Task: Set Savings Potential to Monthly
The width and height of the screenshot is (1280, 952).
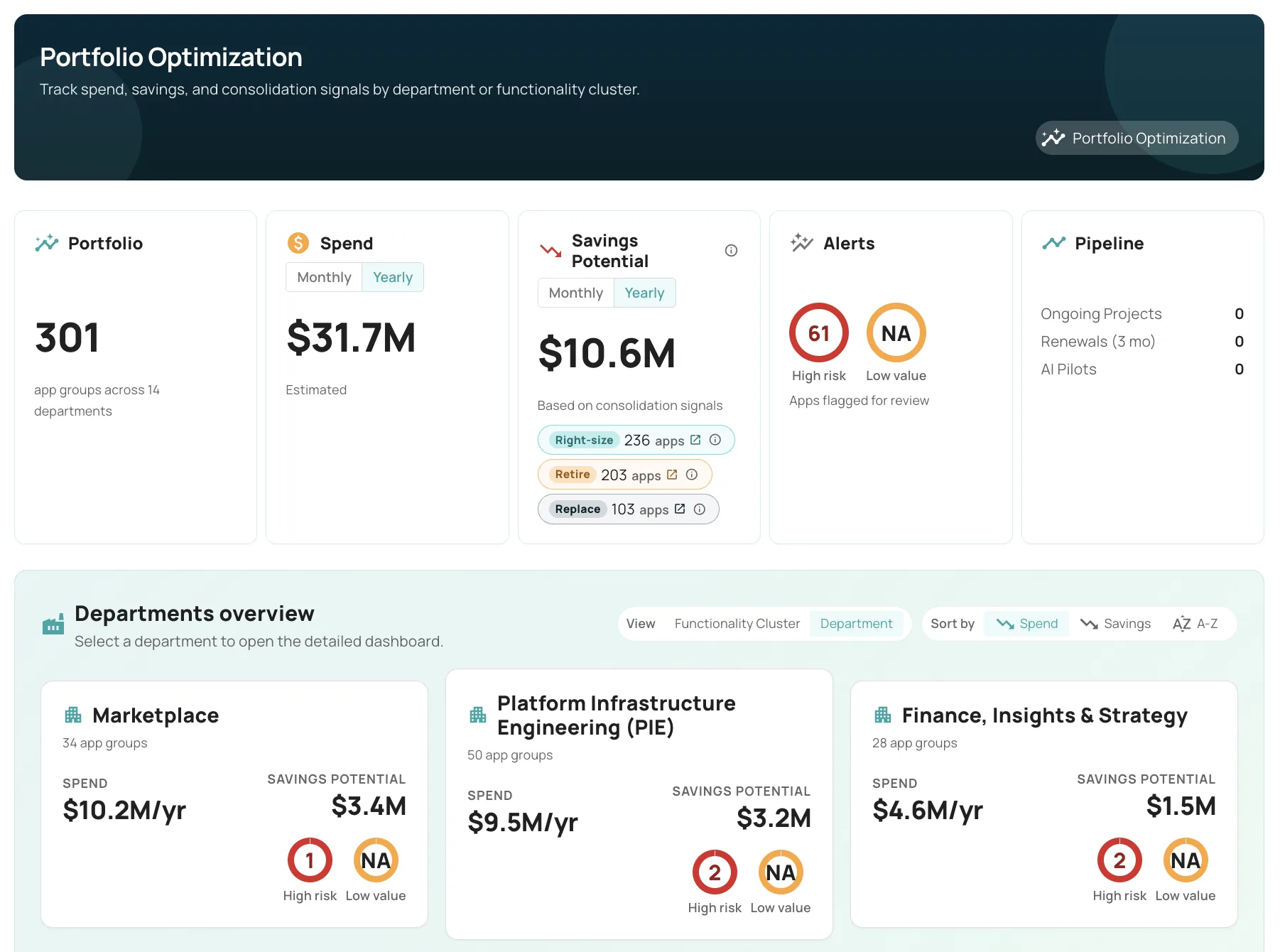Action: (x=576, y=293)
